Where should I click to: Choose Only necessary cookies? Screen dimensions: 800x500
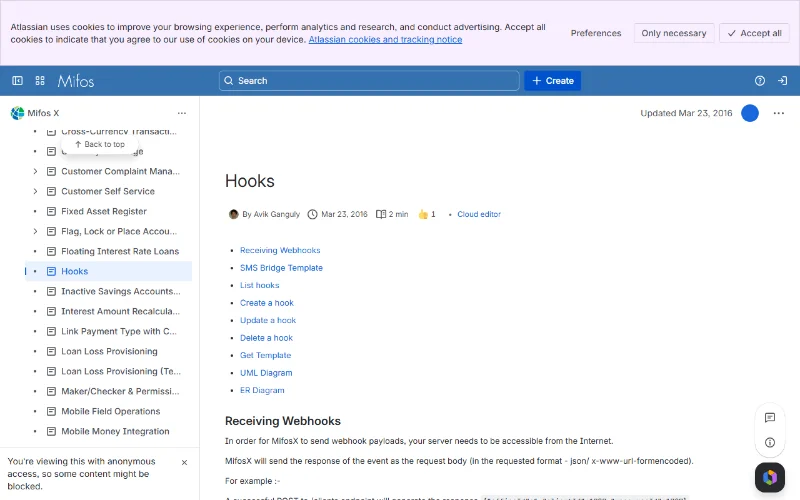point(673,33)
